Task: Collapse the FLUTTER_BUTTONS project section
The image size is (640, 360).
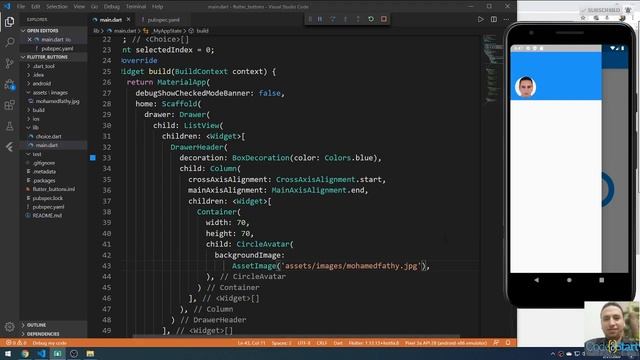Action: (x=53, y=57)
